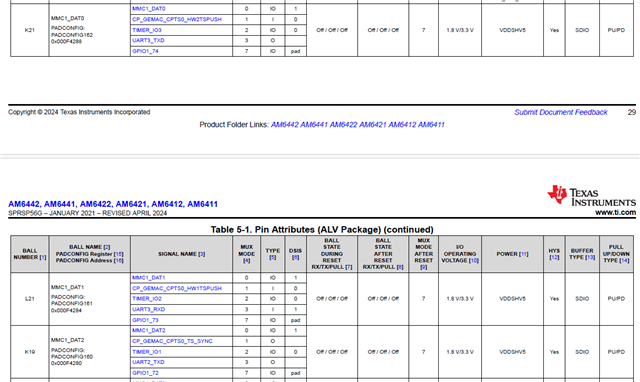Open AM6421 in the Product Folder Links line
The height and width of the screenshot is (382, 640).
click(x=373, y=124)
